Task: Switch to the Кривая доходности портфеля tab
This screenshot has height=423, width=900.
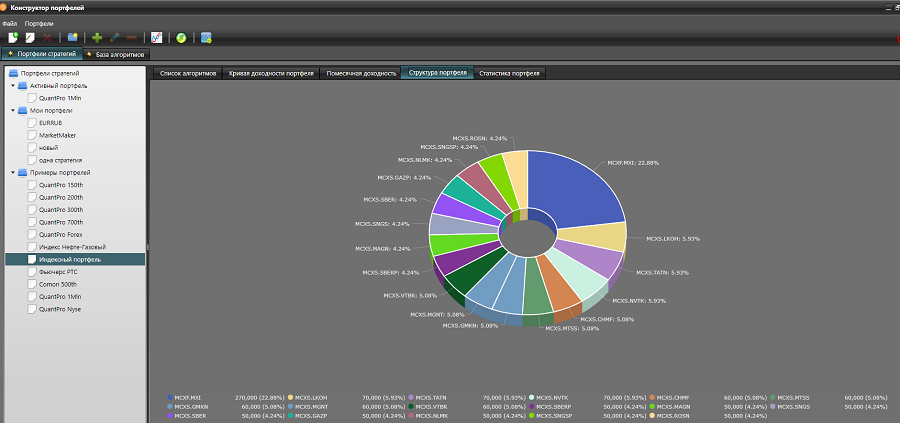Action: pyautogui.click(x=271, y=73)
